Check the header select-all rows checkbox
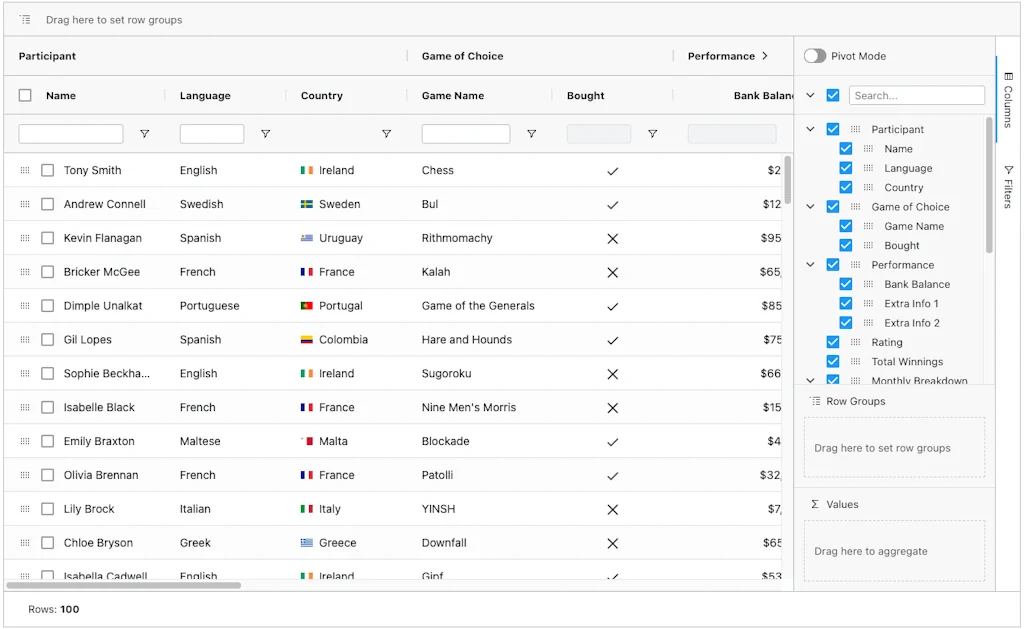This screenshot has height=629, width=1024. pos(25,96)
